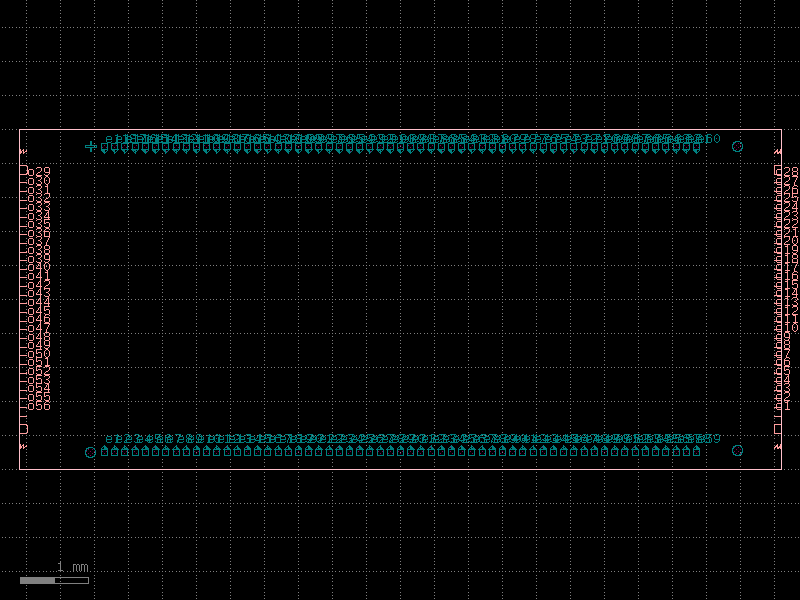The height and width of the screenshot is (600, 800).
Task: Select the leftmost pad in the bottom row
Action: coord(105,451)
